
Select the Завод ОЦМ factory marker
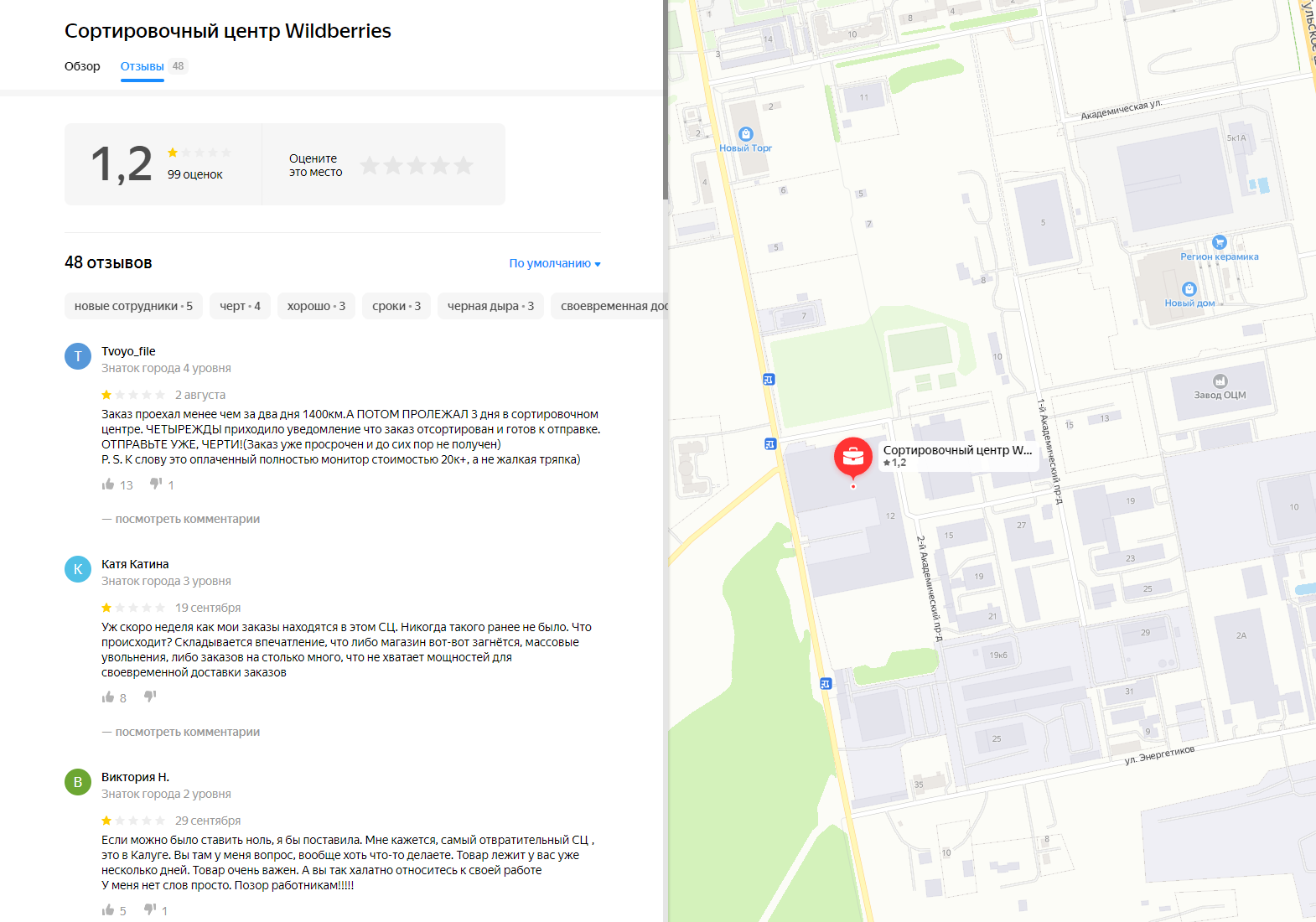coord(1220,381)
